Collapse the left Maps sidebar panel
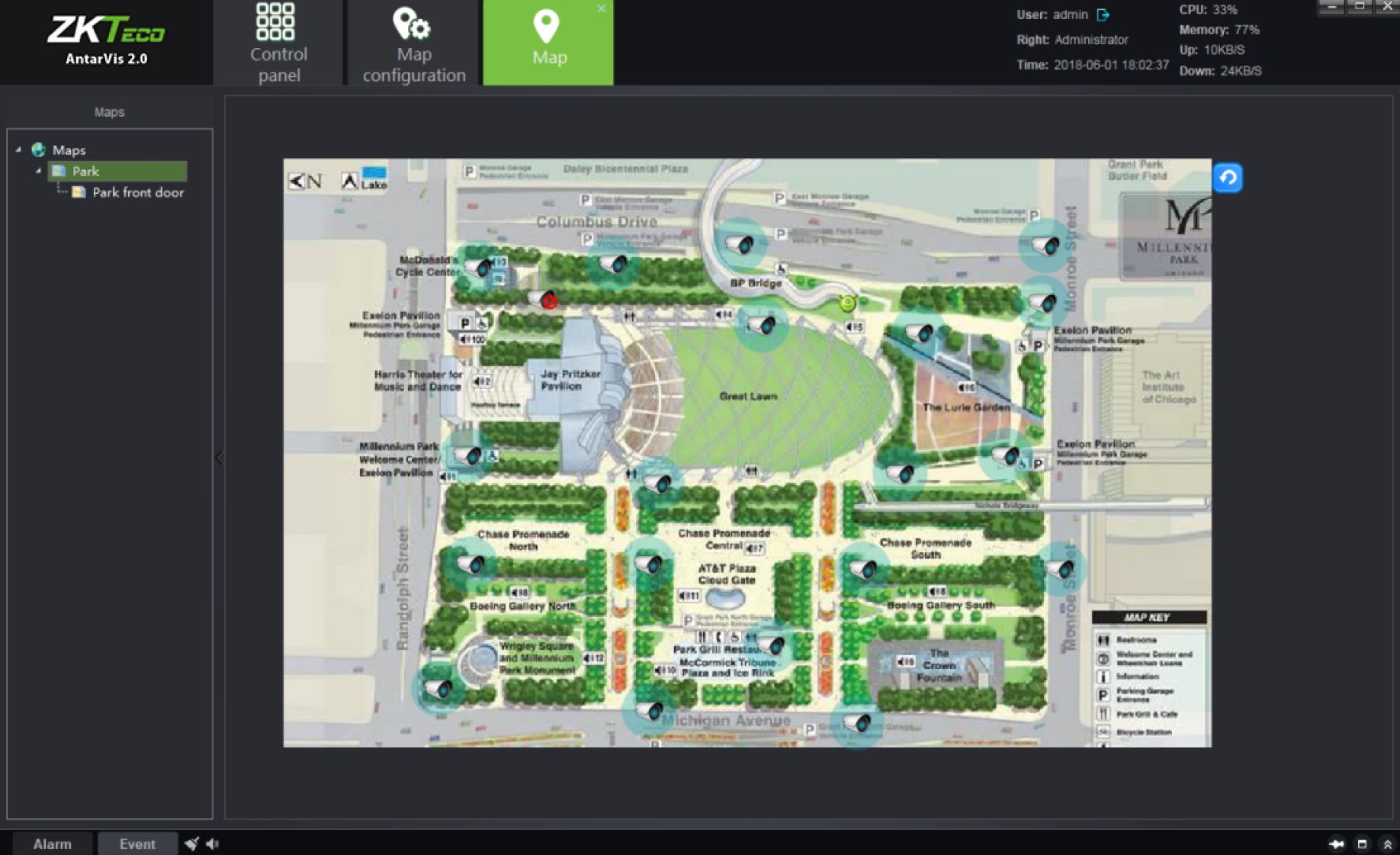Viewport: 1400px width, 855px height. [x=219, y=458]
